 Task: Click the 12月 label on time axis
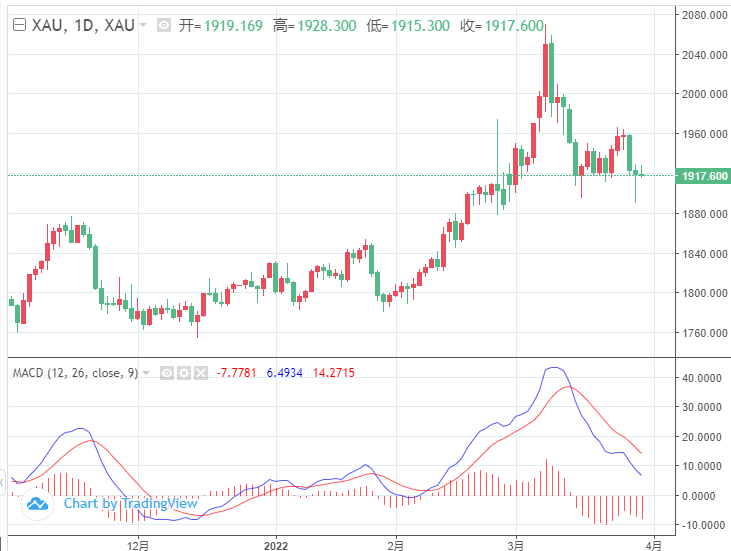(138, 545)
